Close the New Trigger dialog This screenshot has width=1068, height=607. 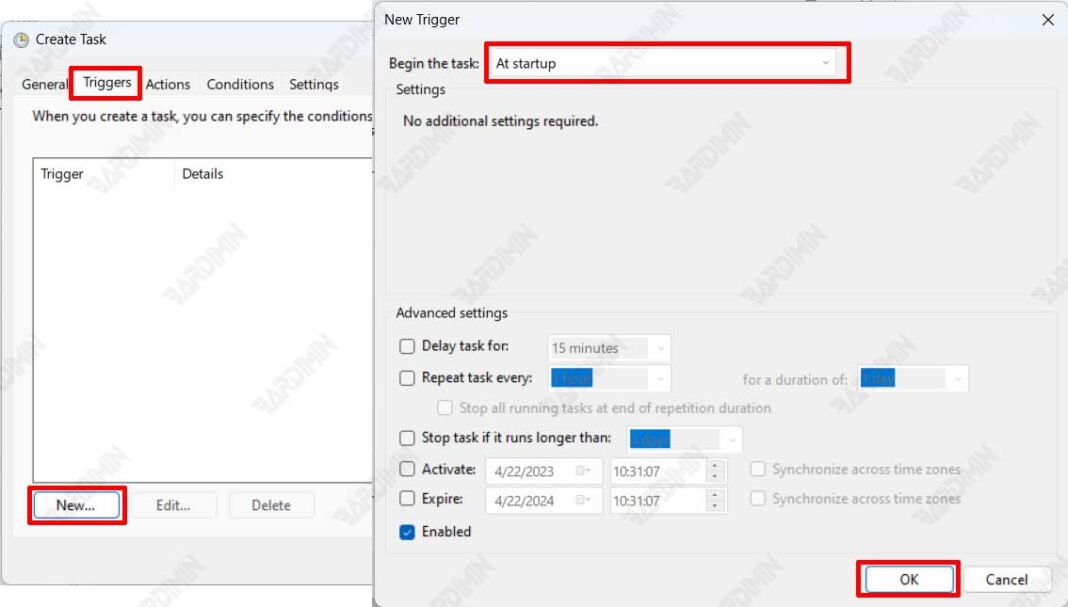pos(1047,20)
